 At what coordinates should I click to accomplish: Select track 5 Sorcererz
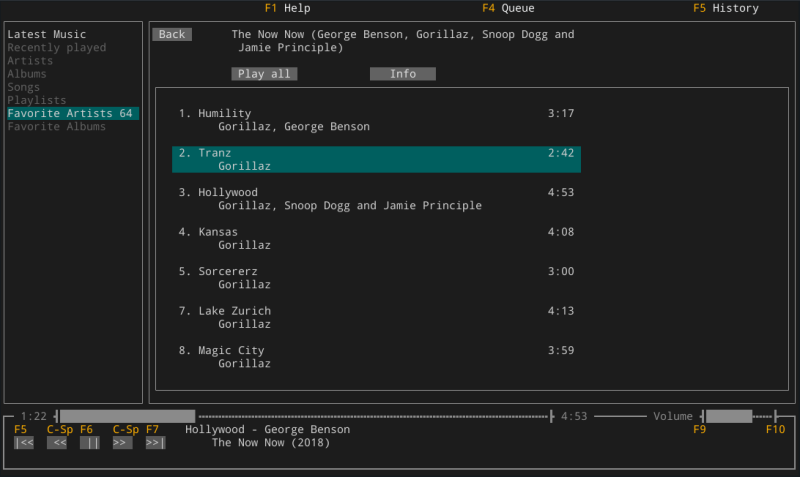(377, 278)
